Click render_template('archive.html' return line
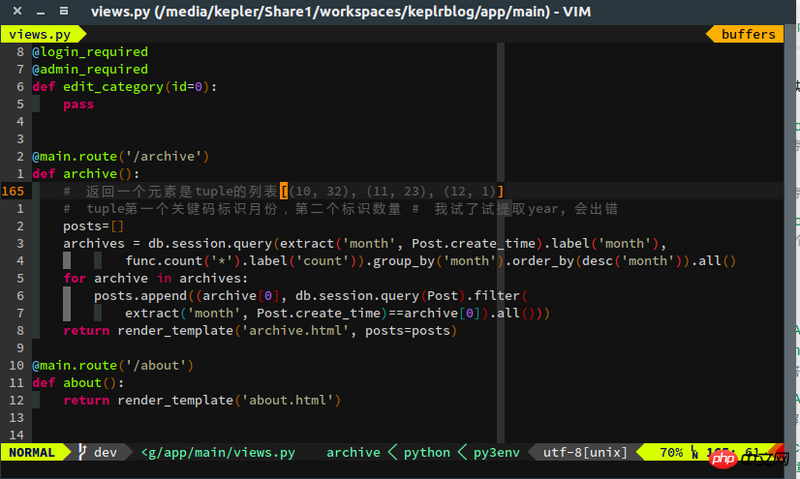Screen dimensions: 800x479 pyautogui.click(x=260, y=331)
